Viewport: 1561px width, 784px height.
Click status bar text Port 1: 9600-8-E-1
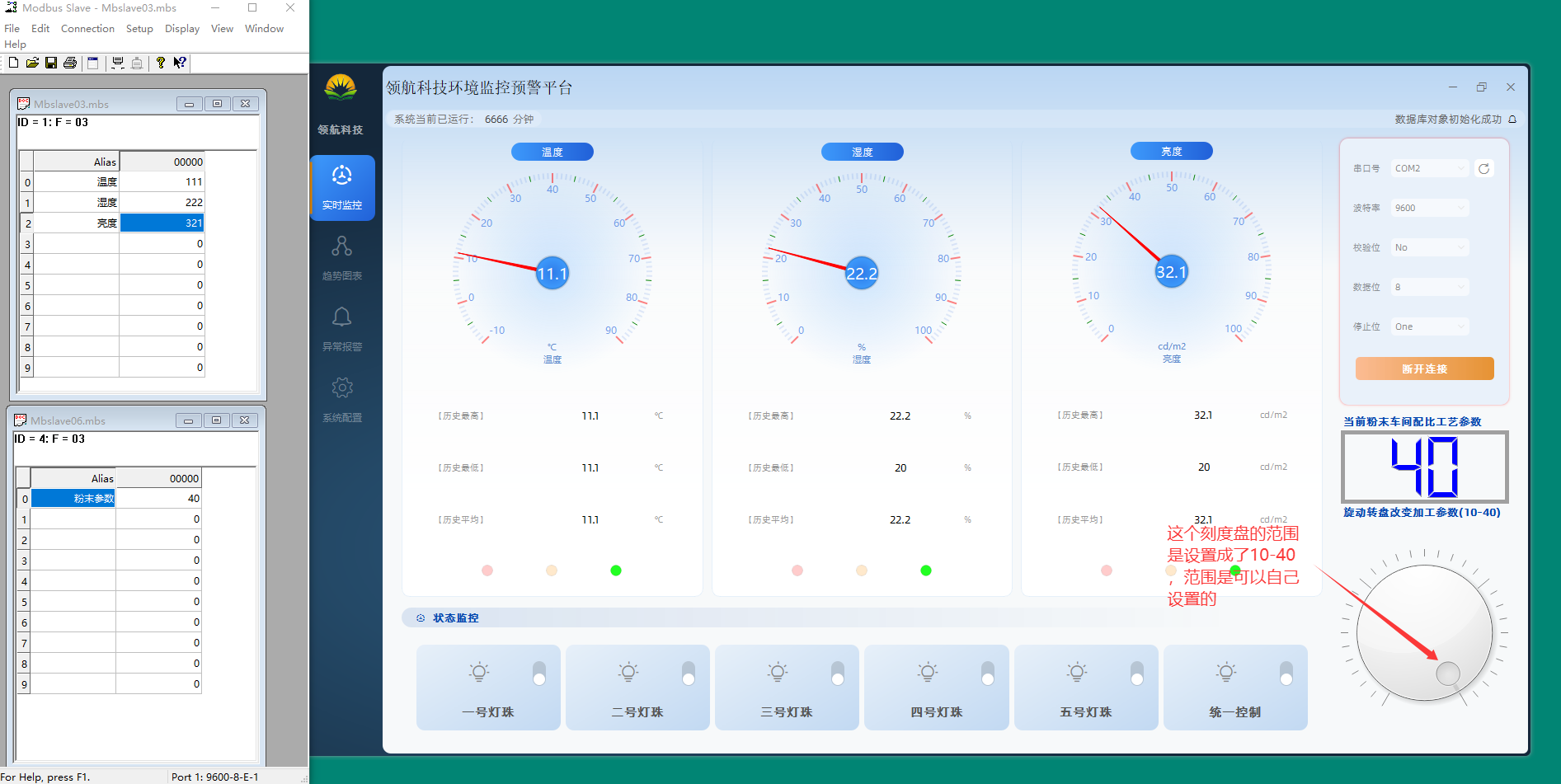214,777
